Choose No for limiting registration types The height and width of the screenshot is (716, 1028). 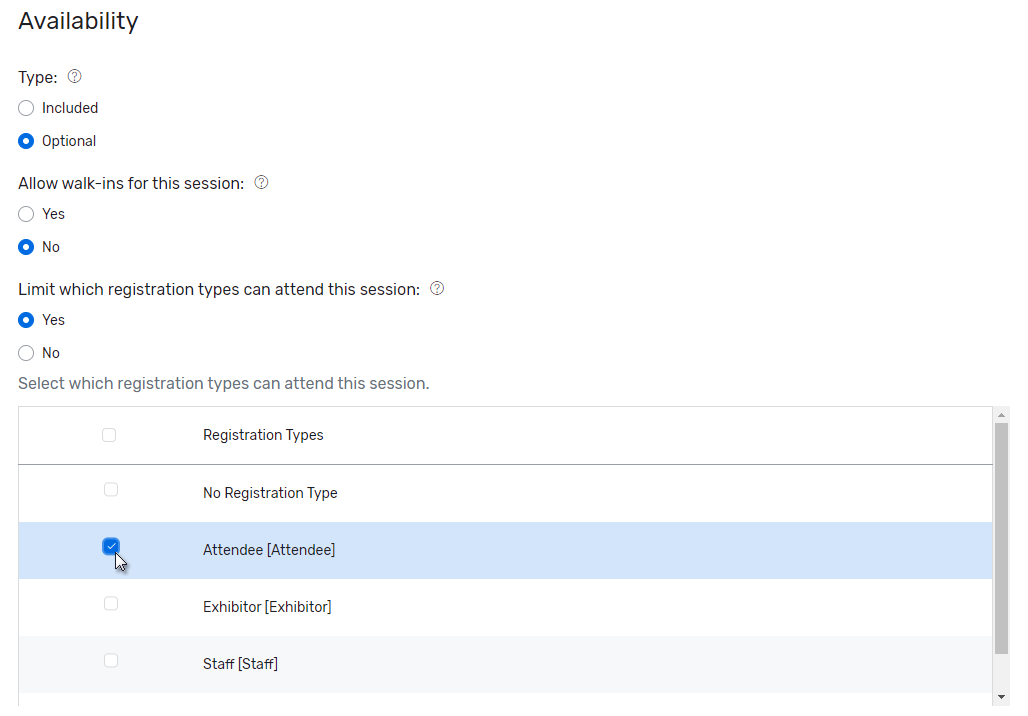[27, 353]
